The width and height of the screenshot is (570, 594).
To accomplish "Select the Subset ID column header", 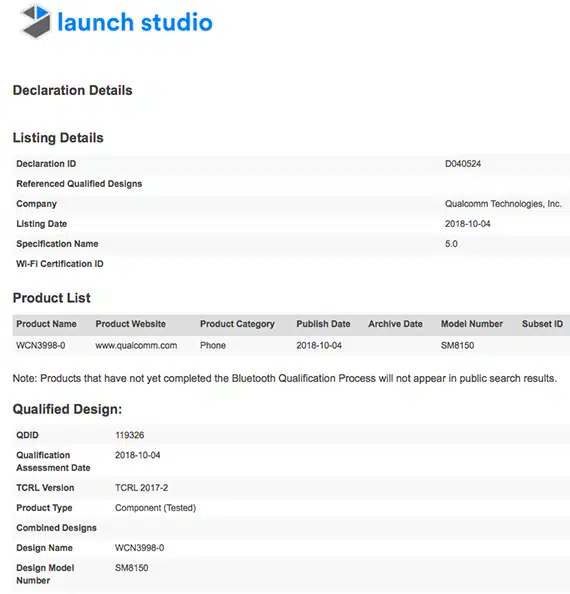I will [x=542, y=324].
